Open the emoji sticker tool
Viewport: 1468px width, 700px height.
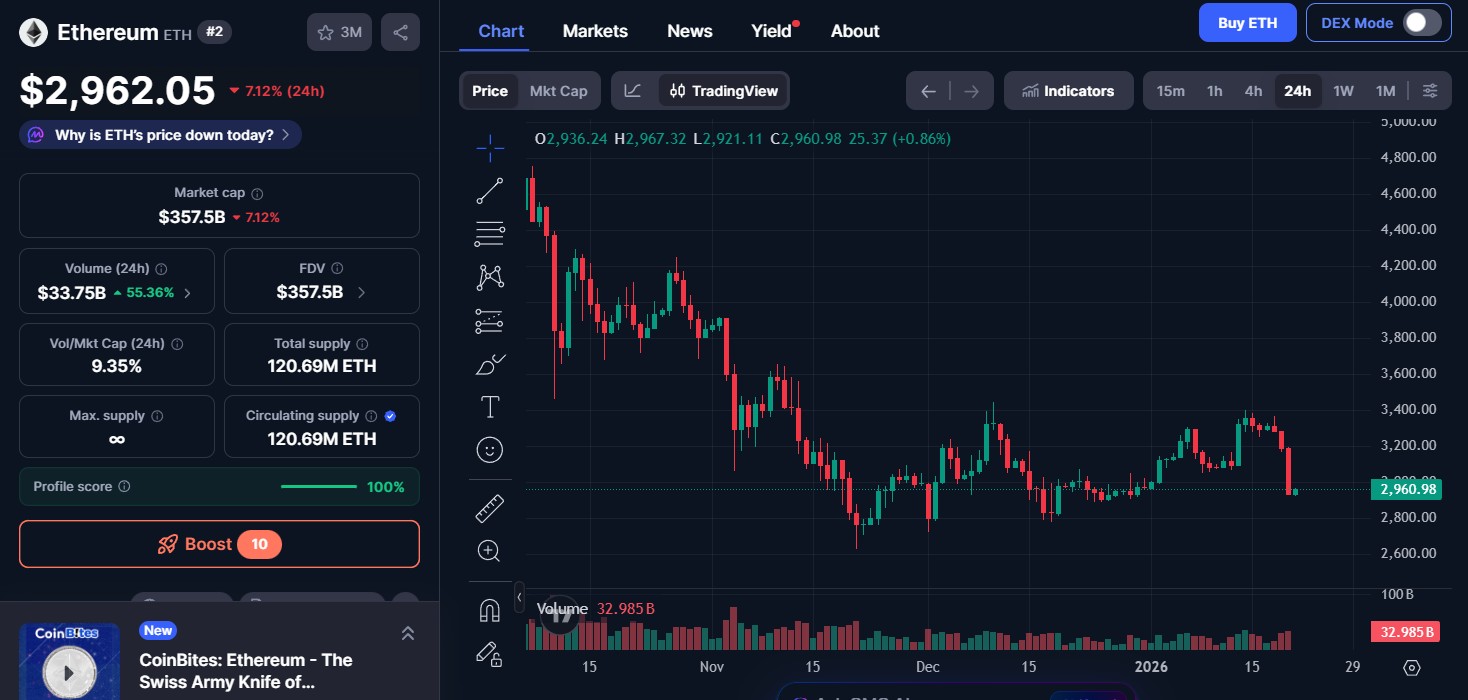pos(490,449)
